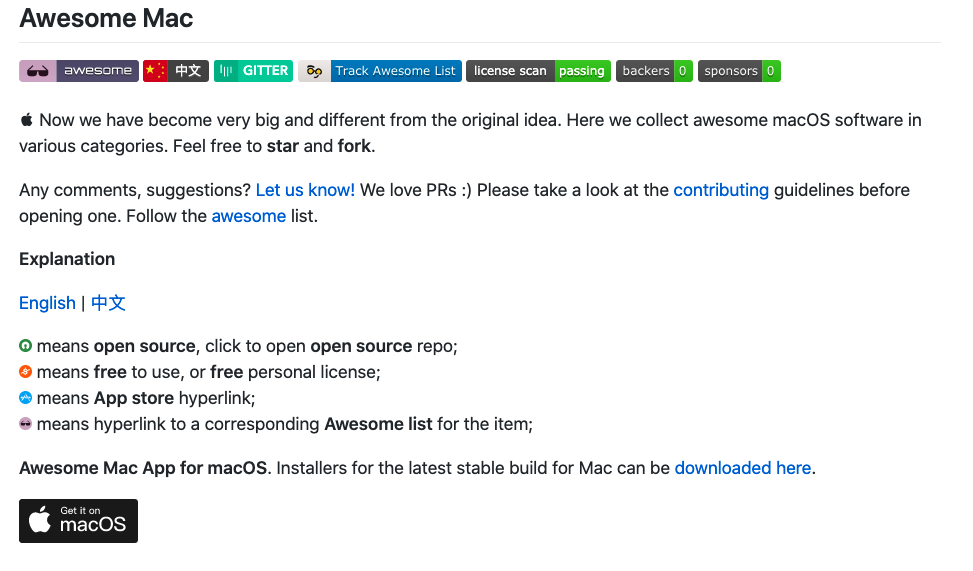Click the bold 'Awesome Mac App for macOS' text
This screenshot has height=571, width=973.
pyautogui.click(x=143, y=468)
